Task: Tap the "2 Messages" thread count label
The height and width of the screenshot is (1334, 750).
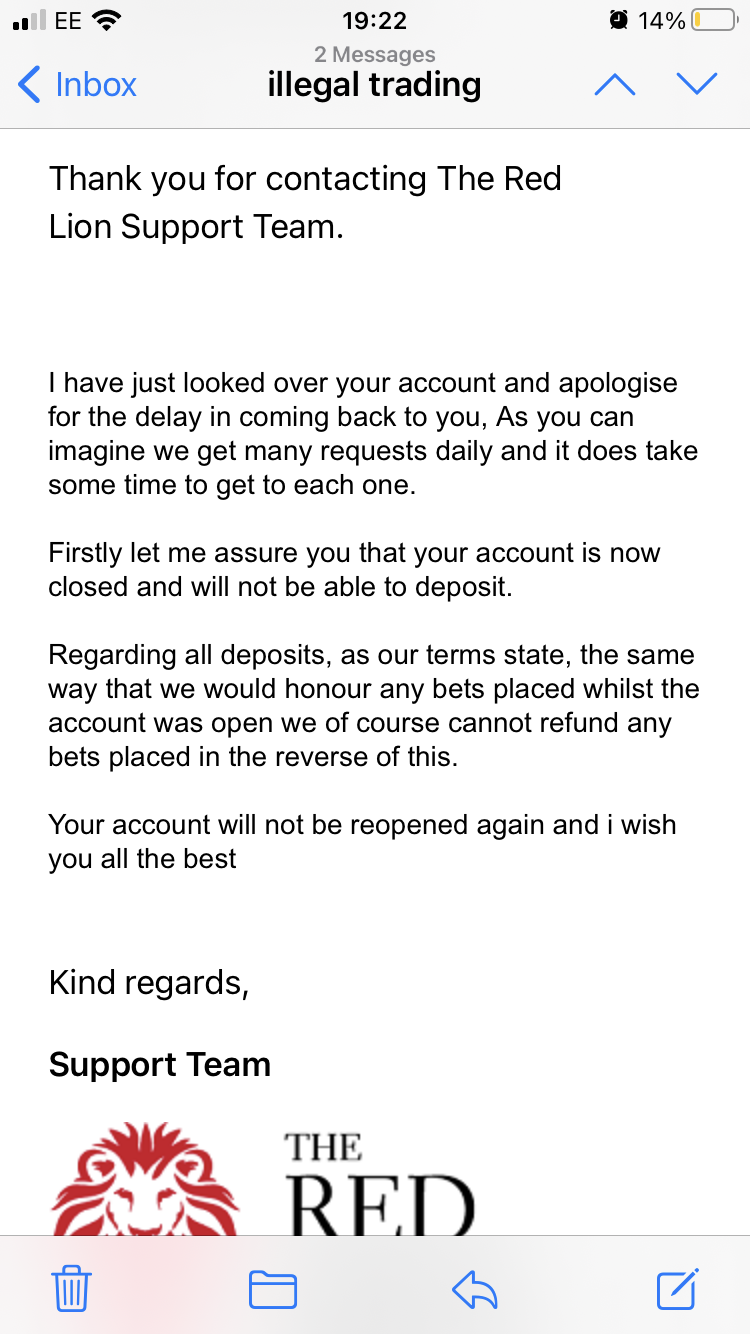Action: pyautogui.click(x=375, y=54)
